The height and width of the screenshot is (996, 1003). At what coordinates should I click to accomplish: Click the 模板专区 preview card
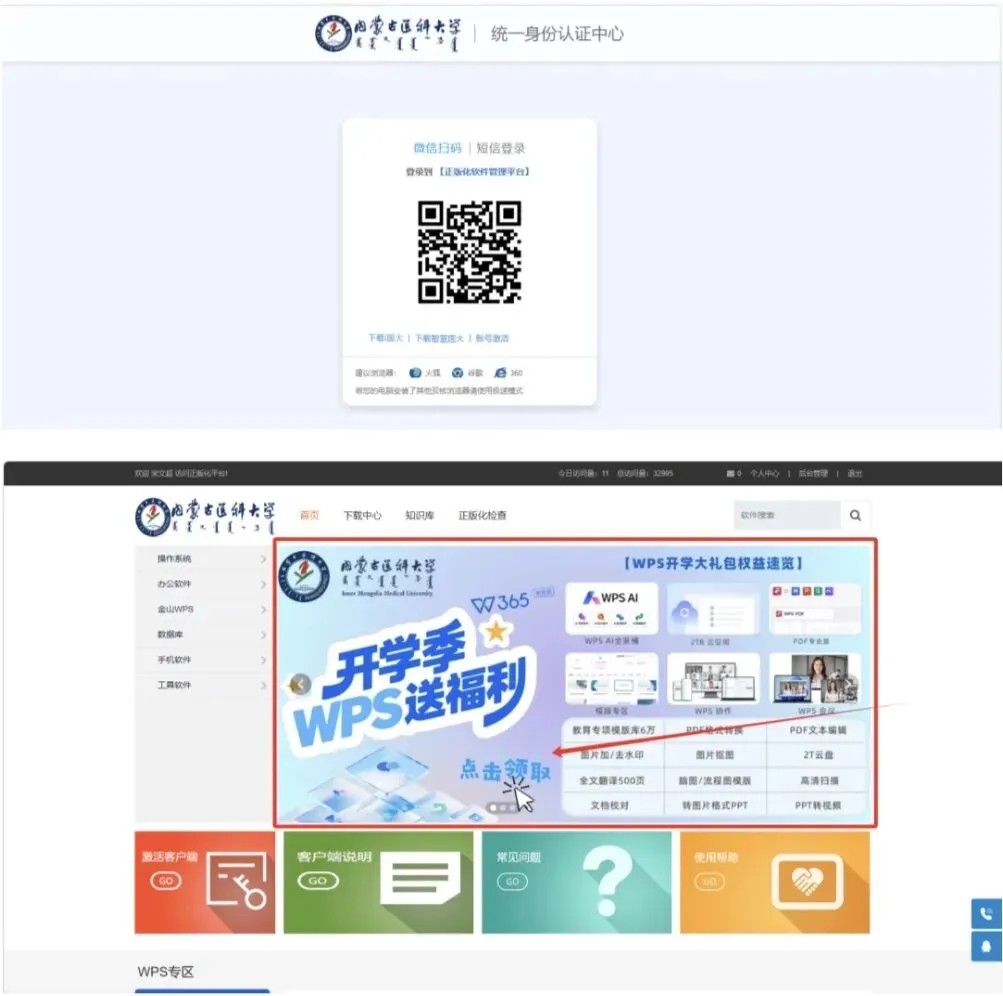click(x=612, y=679)
